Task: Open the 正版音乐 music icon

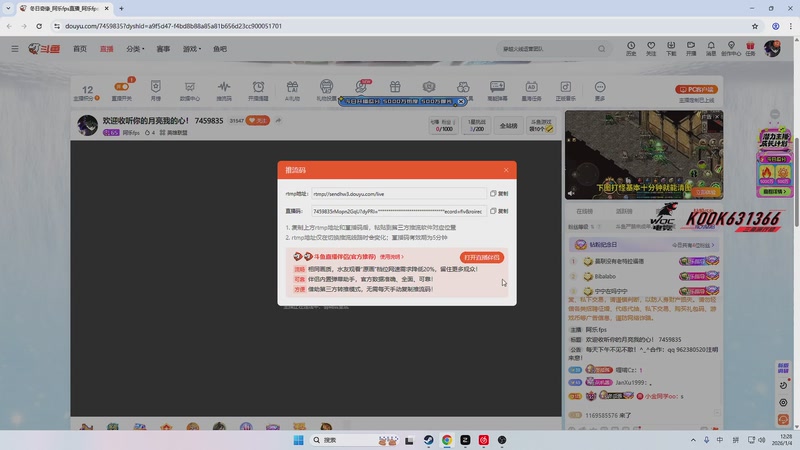Action: pos(566,90)
